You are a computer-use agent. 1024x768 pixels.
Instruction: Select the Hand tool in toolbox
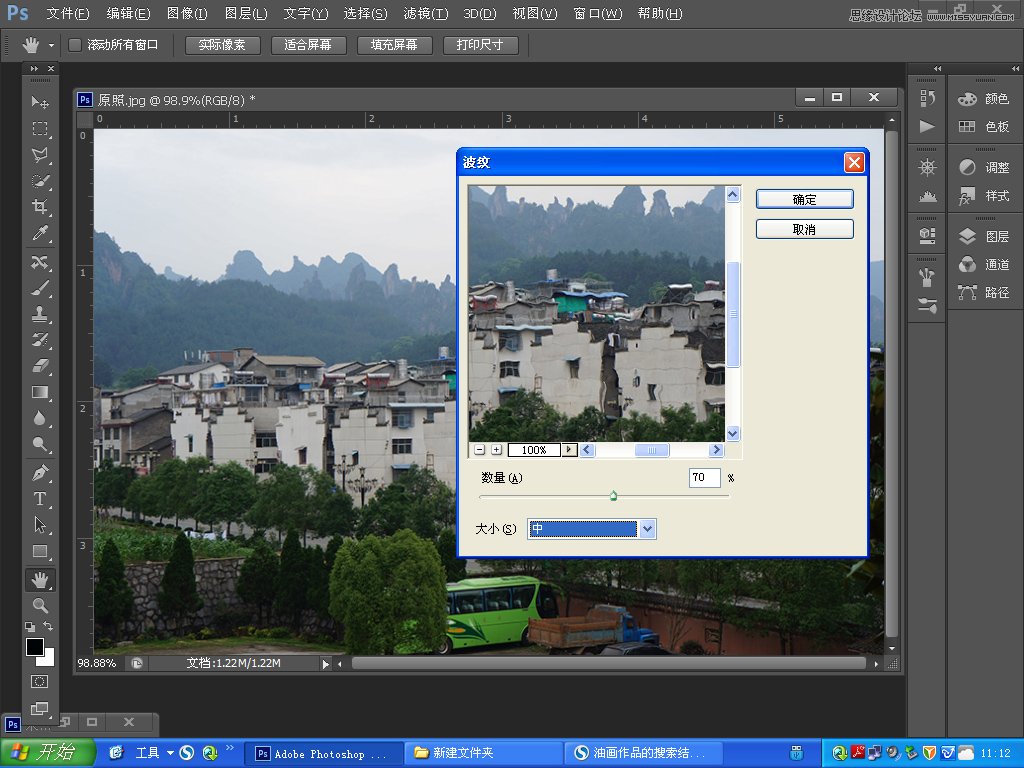click(x=40, y=579)
